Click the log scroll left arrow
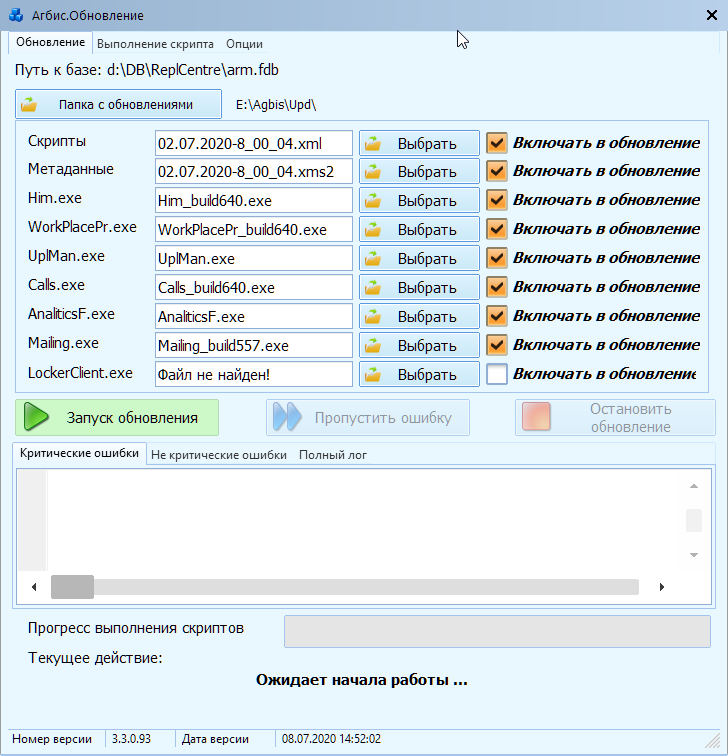Viewport: 728px width, 756px height. [34, 587]
